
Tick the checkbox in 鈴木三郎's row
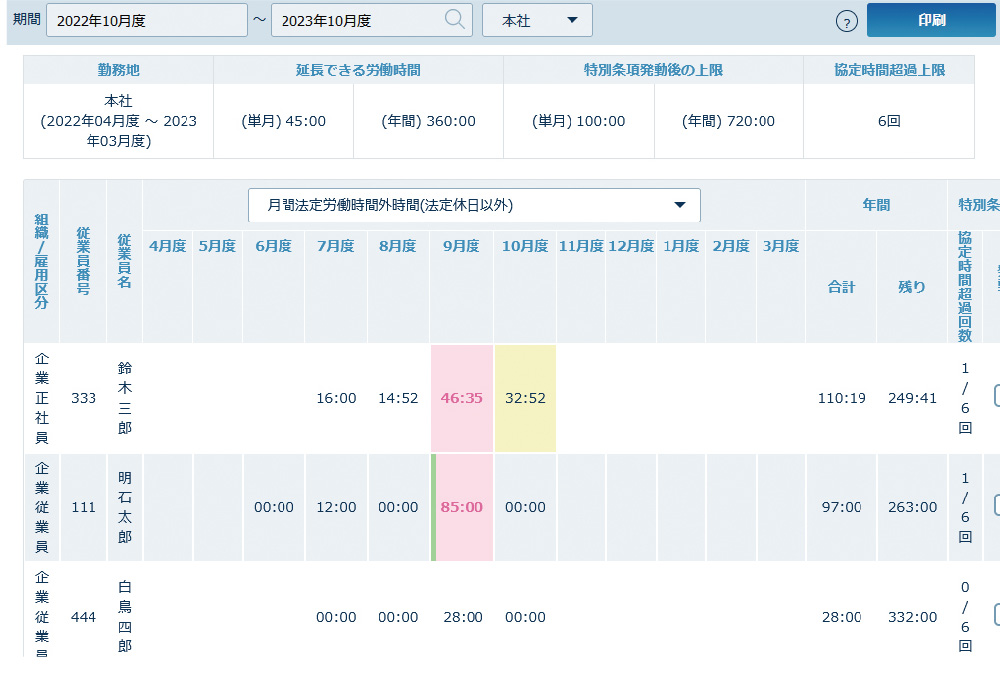[x=997, y=396]
